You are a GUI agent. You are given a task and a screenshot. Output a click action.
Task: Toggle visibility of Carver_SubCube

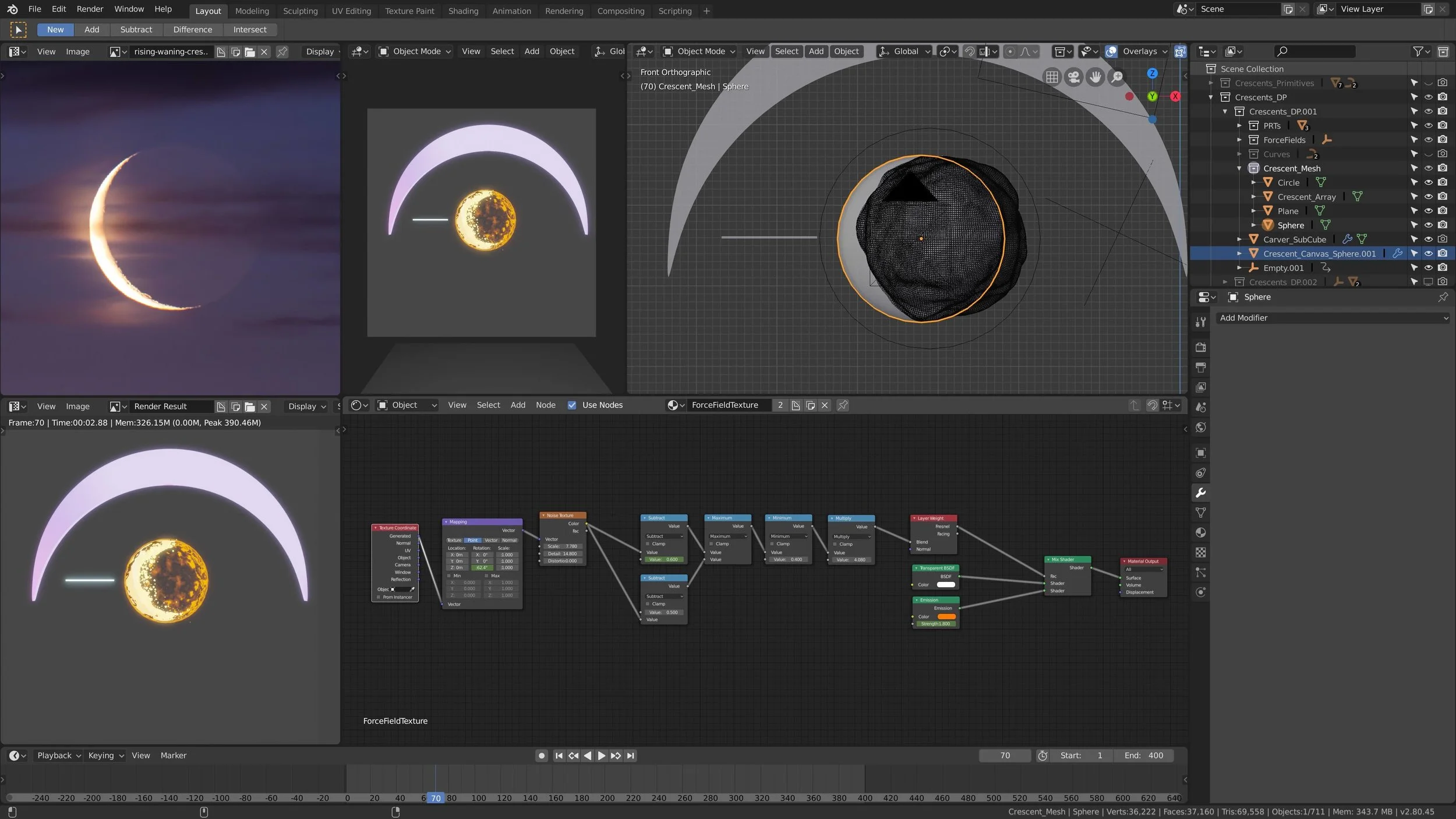coord(1429,239)
